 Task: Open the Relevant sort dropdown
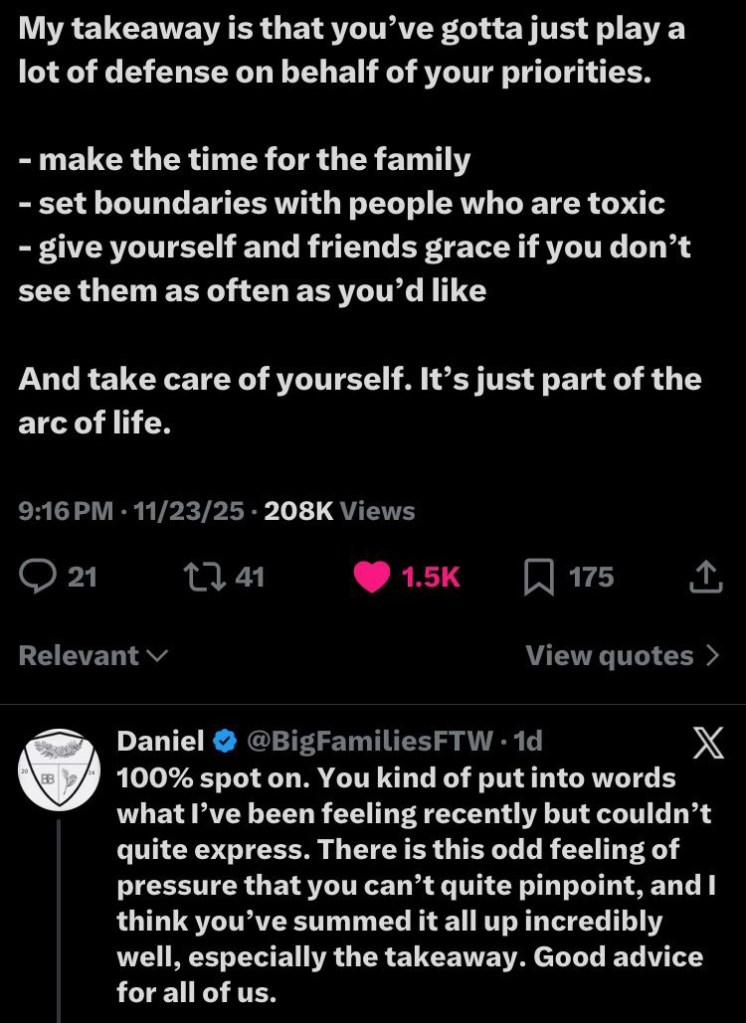(x=93, y=656)
